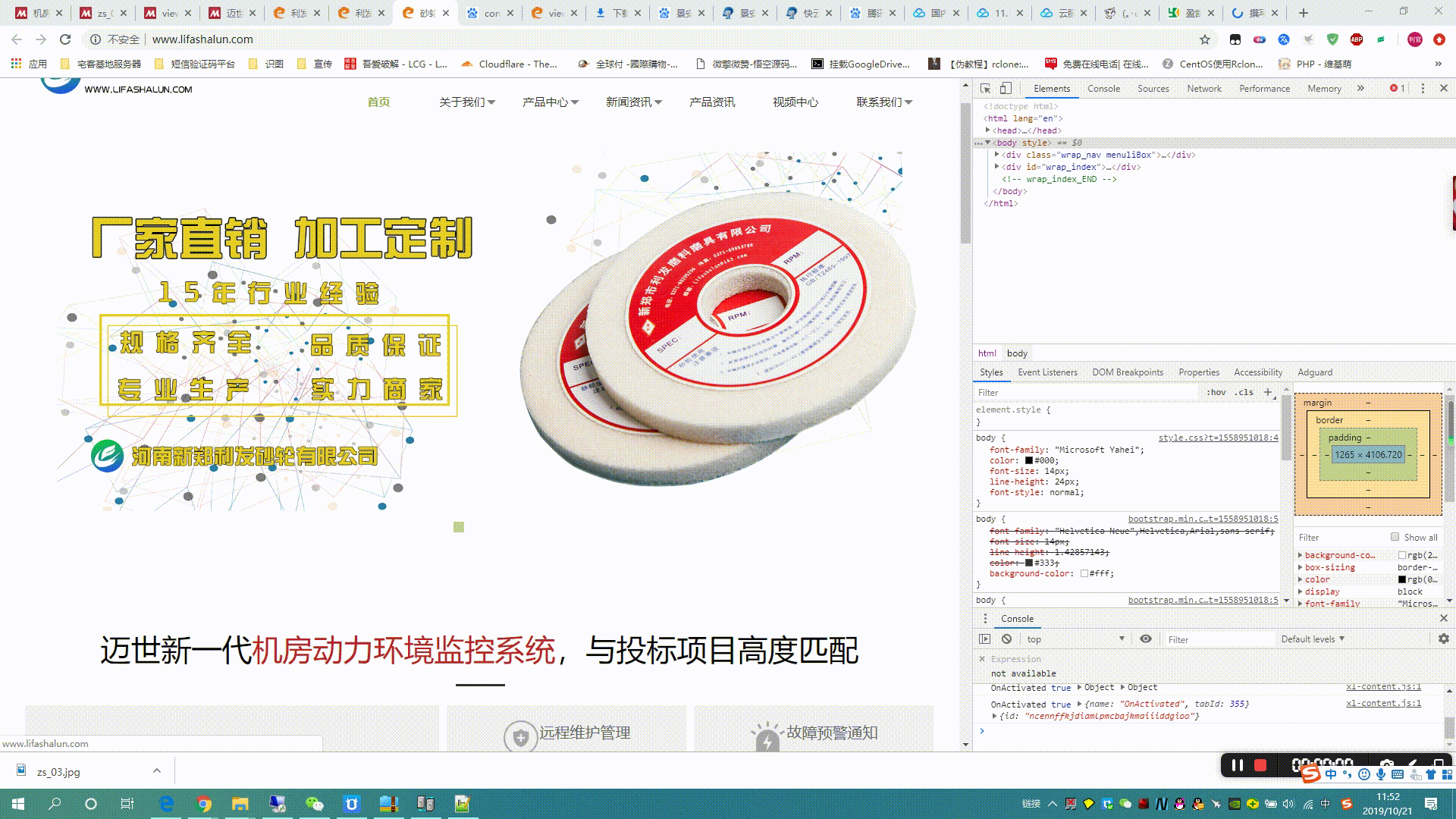
Task: Expand the display computed property
Action: coord(1301,591)
